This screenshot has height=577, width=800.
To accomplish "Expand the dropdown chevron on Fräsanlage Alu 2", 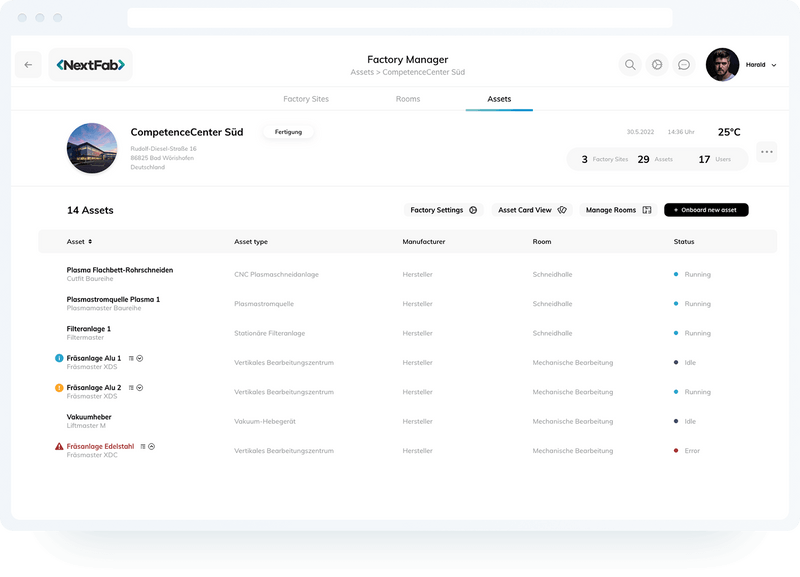I will [140, 387].
